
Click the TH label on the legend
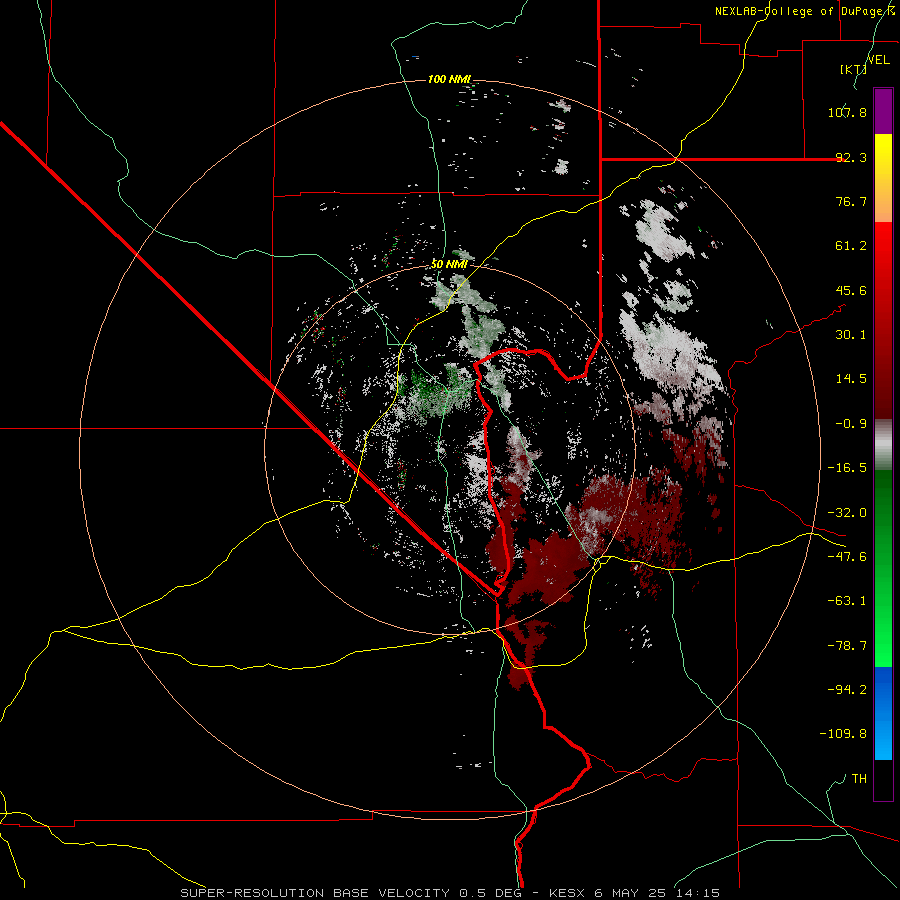pyautogui.click(x=859, y=779)
